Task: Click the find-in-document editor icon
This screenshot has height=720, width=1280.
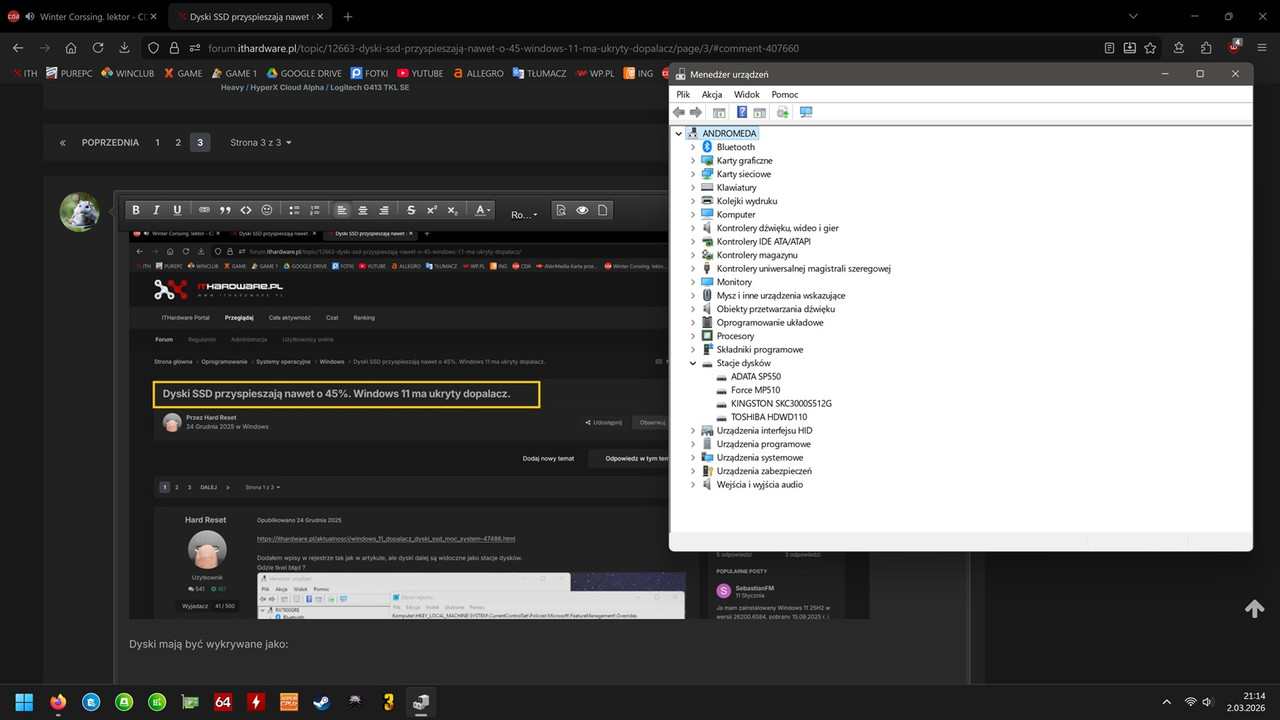Action: tap(561, 210)
